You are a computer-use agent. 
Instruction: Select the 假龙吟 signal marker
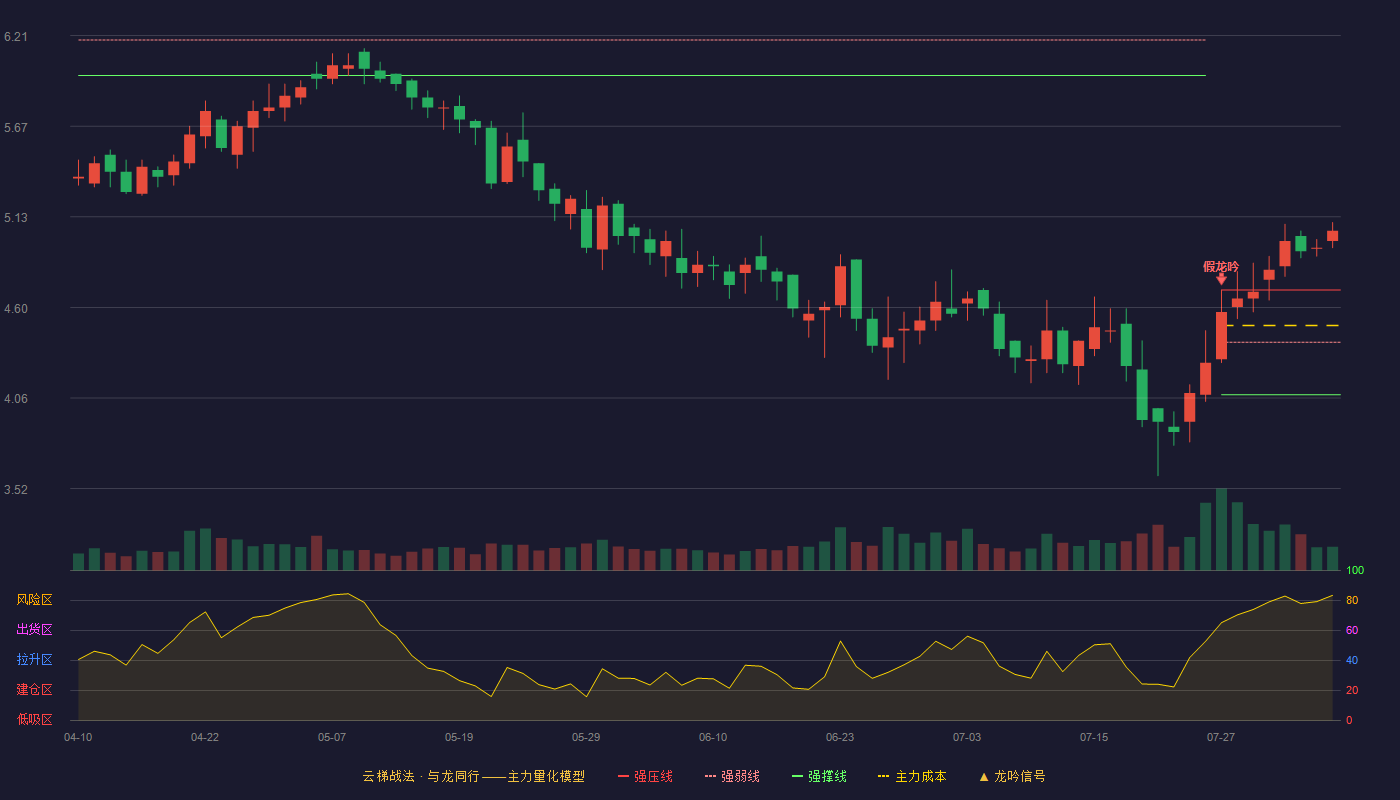(x=1221, y=272)
